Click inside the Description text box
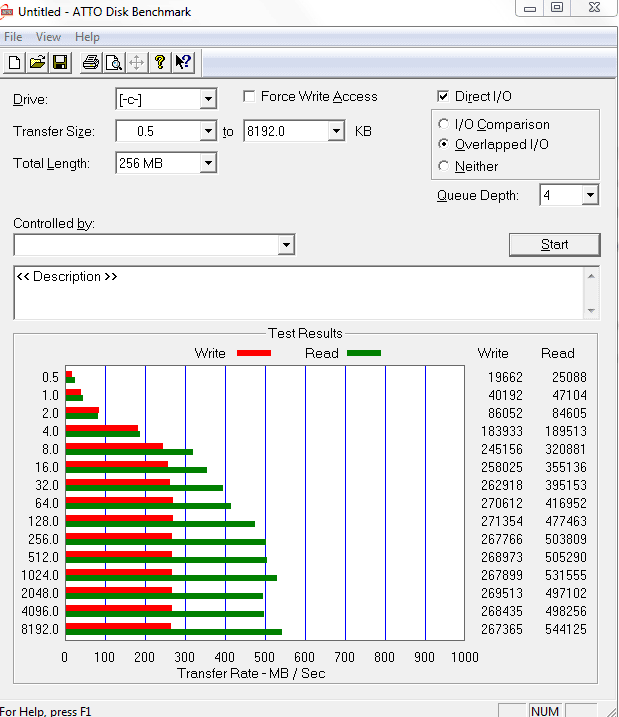Image resolution: width=619 pixels, height=717 pixels. (x=299, y=293)
